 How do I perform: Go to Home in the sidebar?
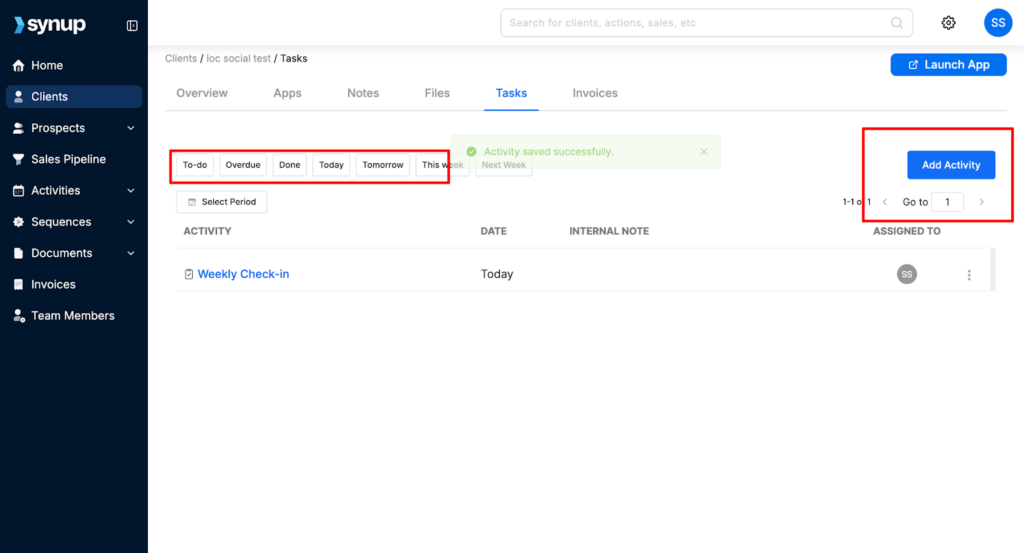coord(47,66)
